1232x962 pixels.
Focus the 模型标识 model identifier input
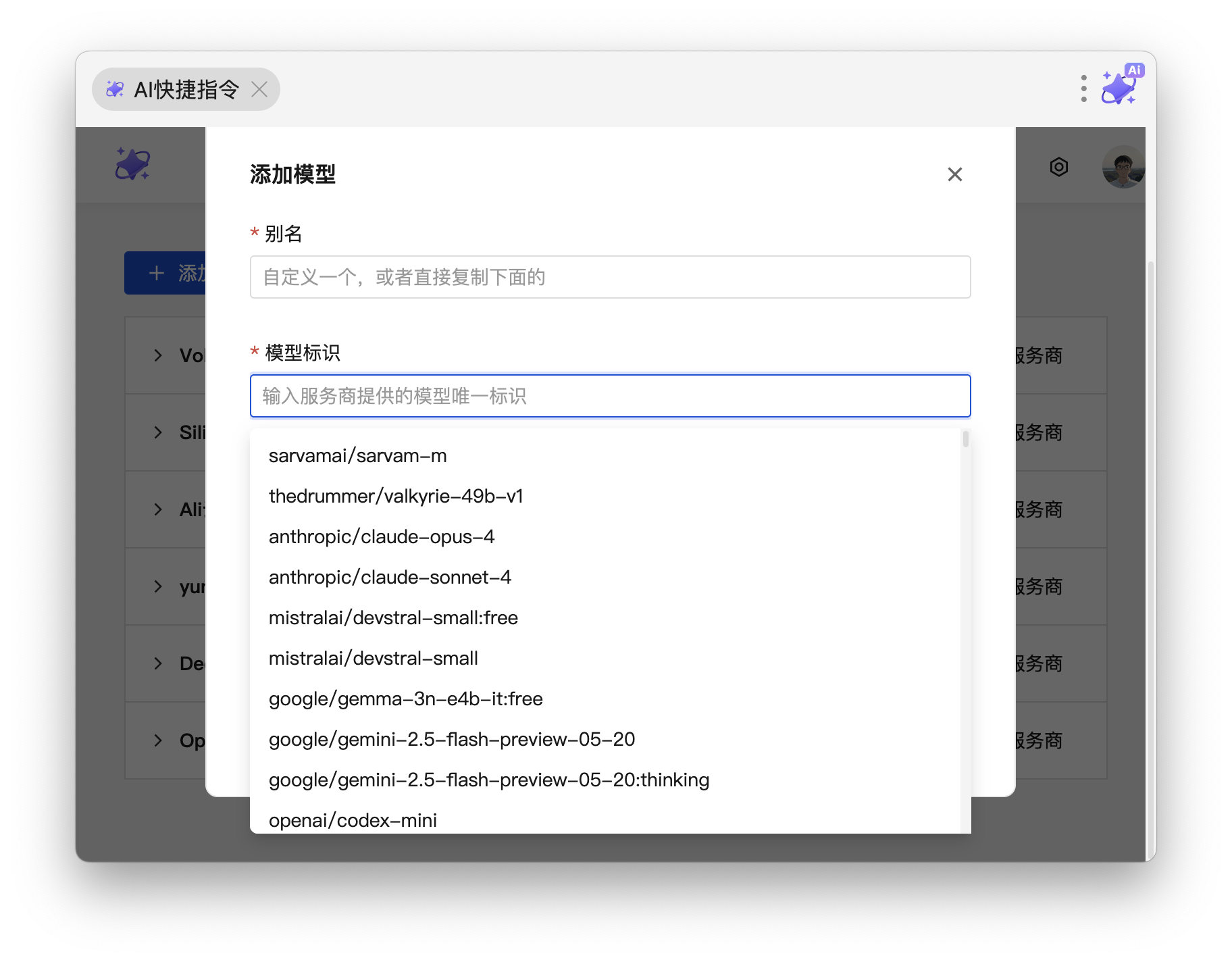(x=610, y=396)
